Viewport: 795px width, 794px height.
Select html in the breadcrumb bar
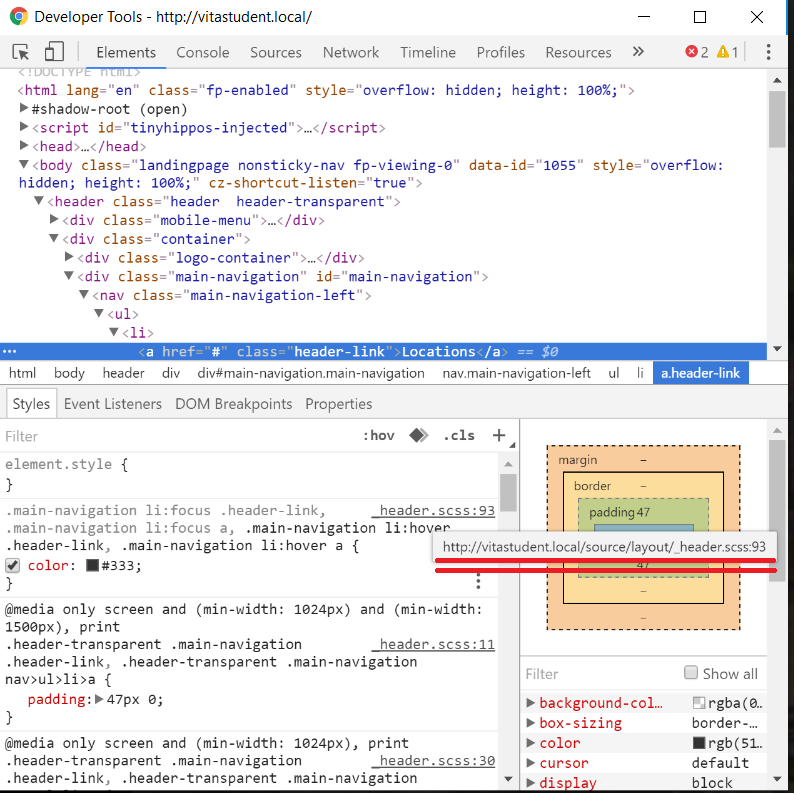[x=22, y=373]
